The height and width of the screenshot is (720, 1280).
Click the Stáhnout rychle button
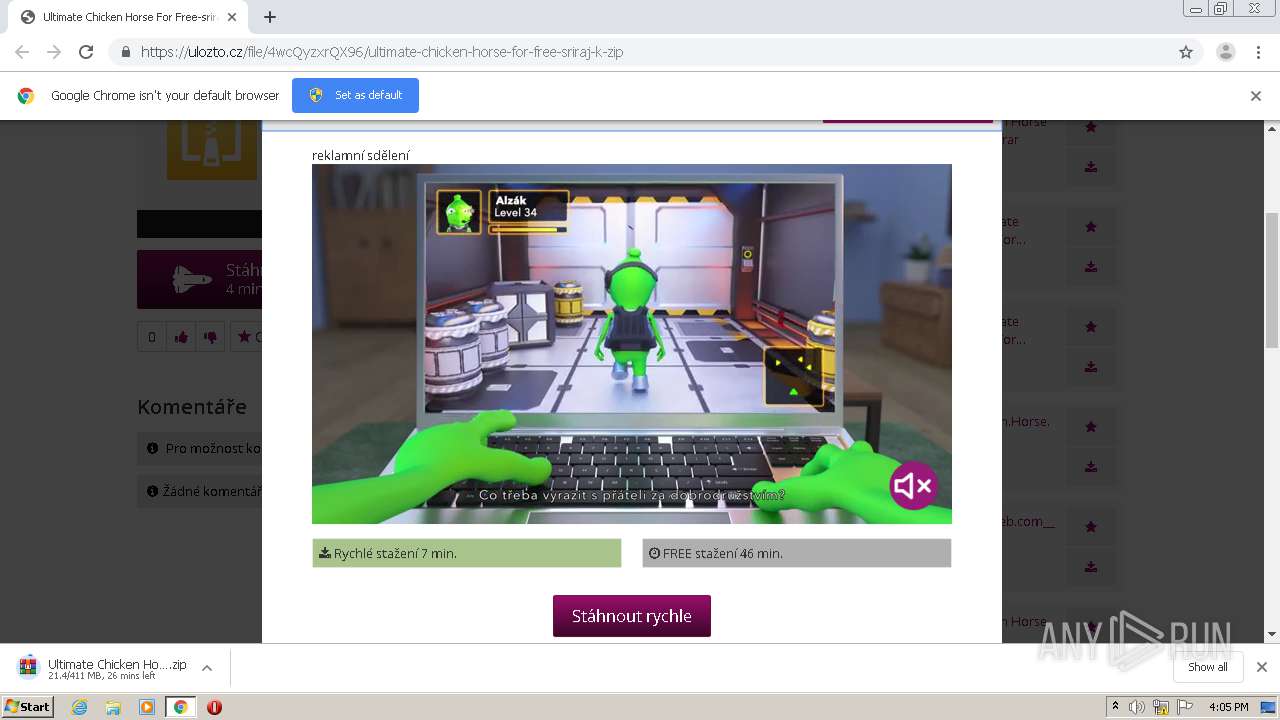click(632, 616)
